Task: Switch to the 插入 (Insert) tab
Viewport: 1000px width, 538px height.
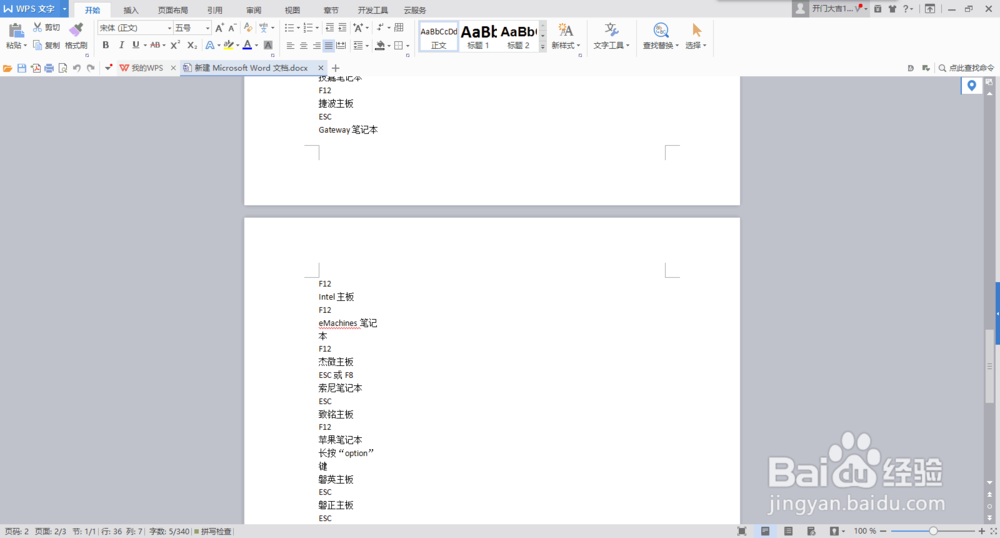Action: (x=131, y=10)
